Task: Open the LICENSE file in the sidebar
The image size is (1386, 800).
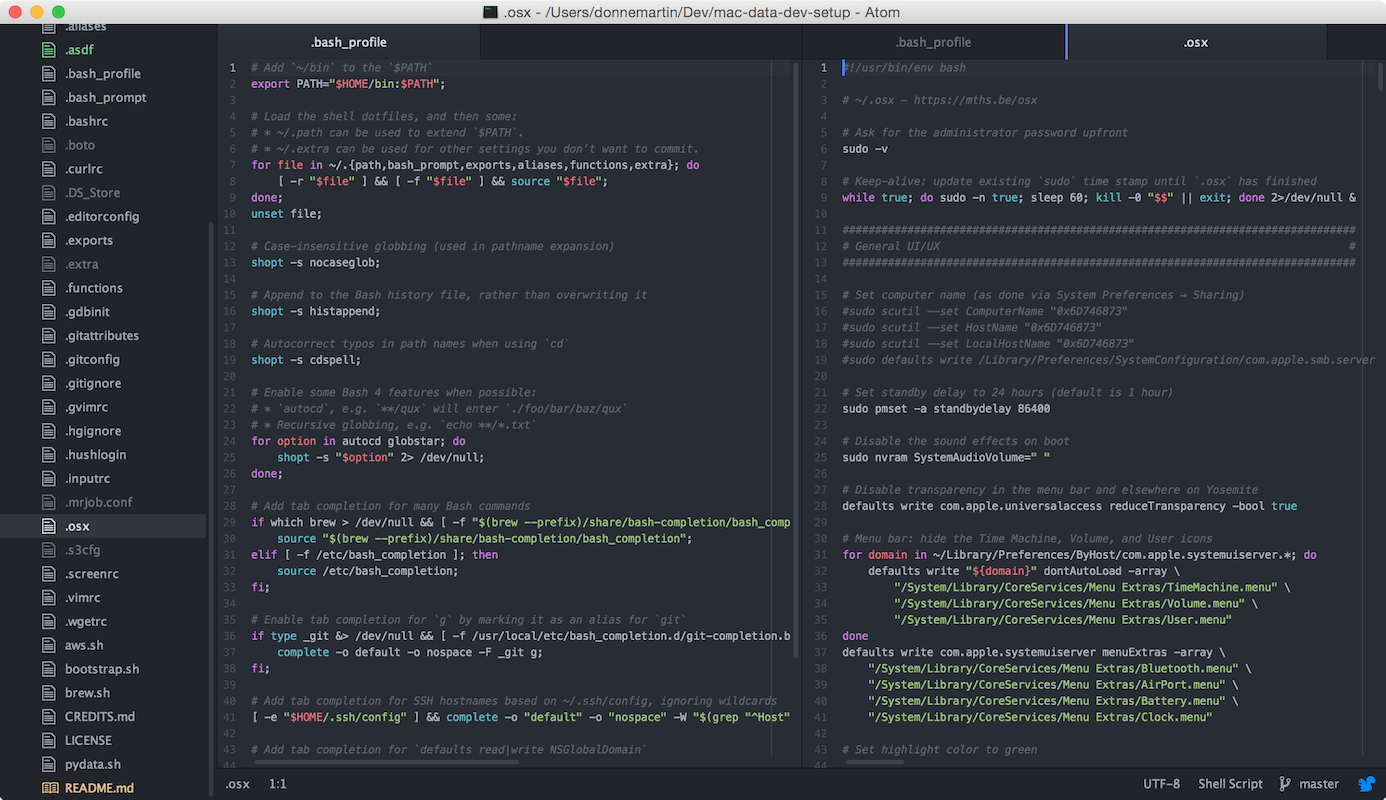Action: pyautogui.click(x=88, y=740)
